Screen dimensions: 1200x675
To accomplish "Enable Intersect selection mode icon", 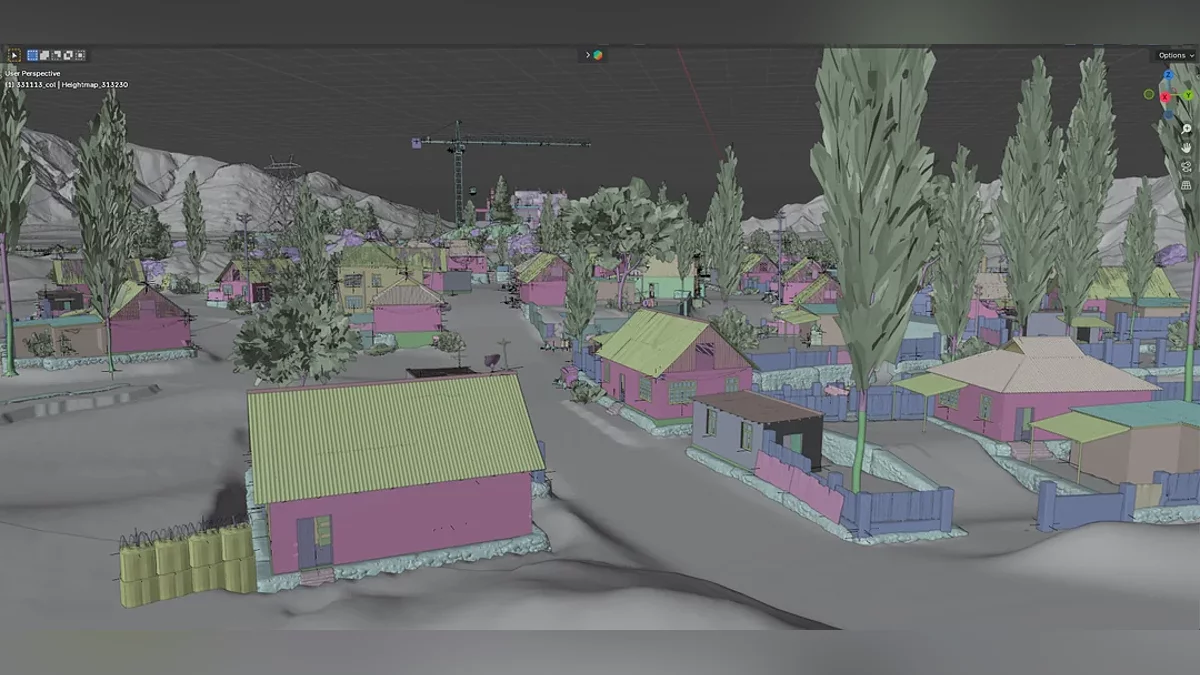I will pyautogui.click(x=80, y=55).
